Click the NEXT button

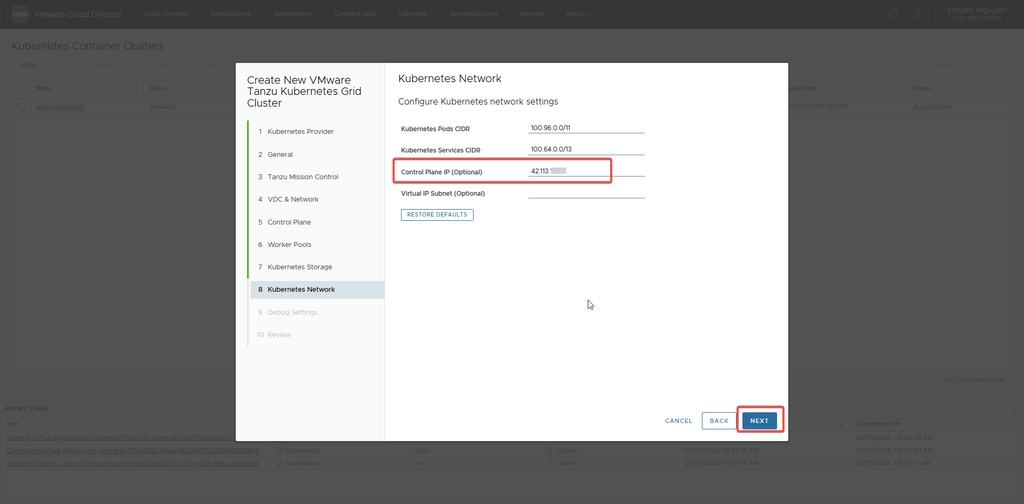click(x=759, y=421)
